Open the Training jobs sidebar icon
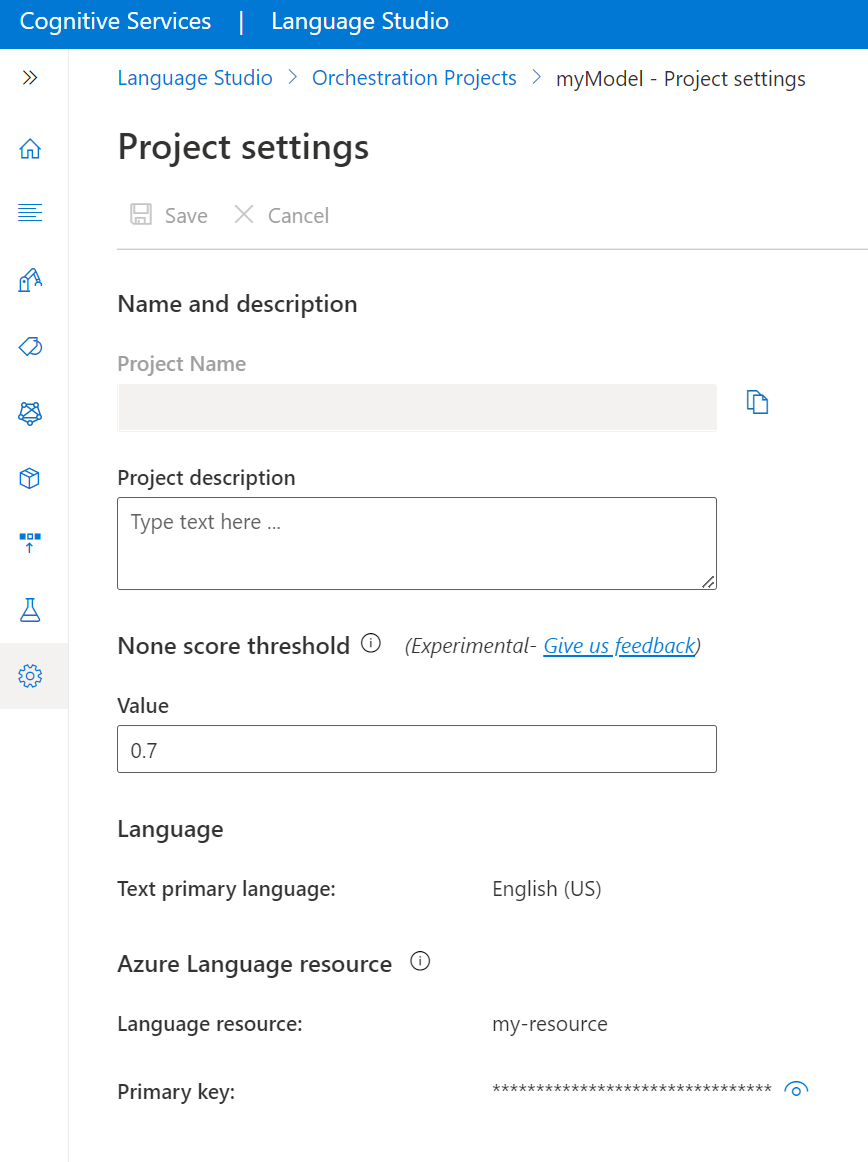 [x=30, y=280]
